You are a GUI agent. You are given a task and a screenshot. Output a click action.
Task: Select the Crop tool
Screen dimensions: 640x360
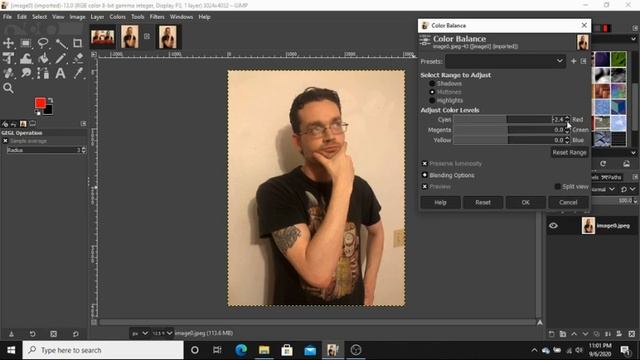78,43
